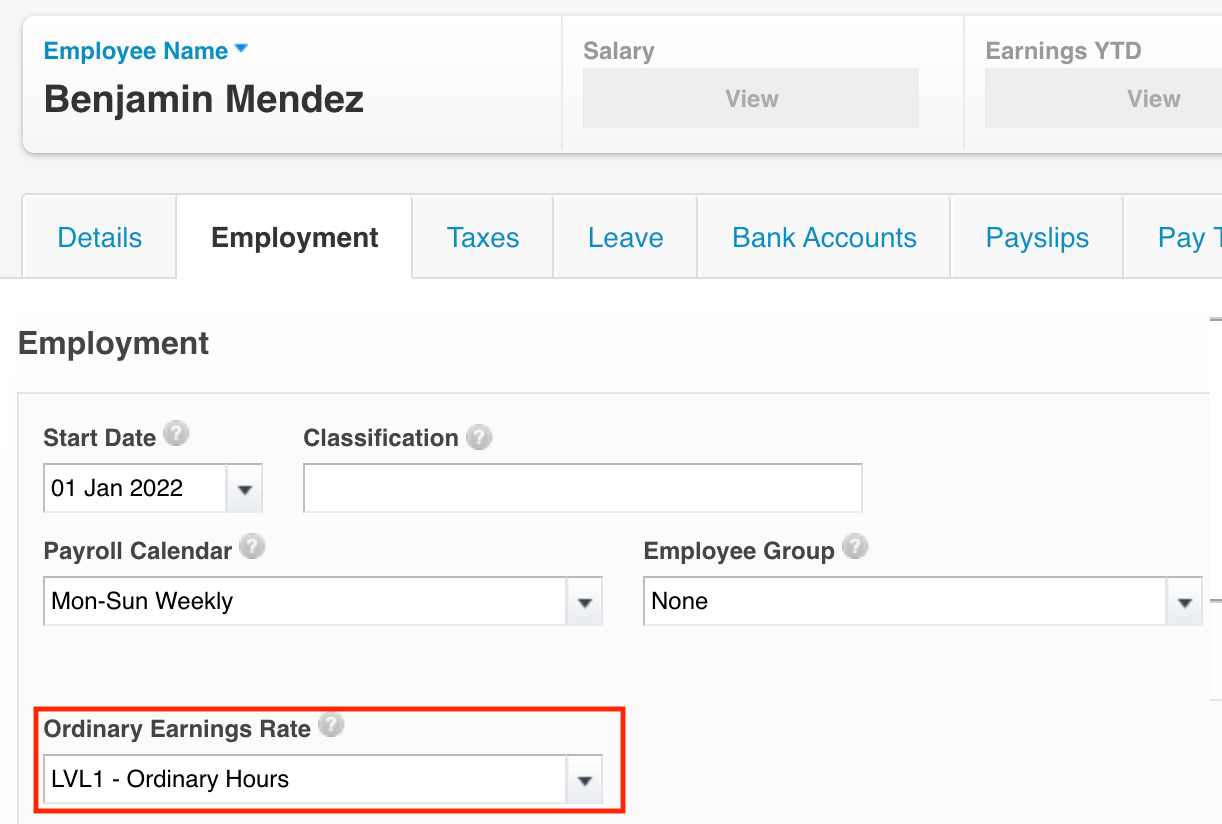Image resolution: width=1222 pixels, height=824 pixels.
Task: Expand the Start Date date picker
Action: click(246, 488)
